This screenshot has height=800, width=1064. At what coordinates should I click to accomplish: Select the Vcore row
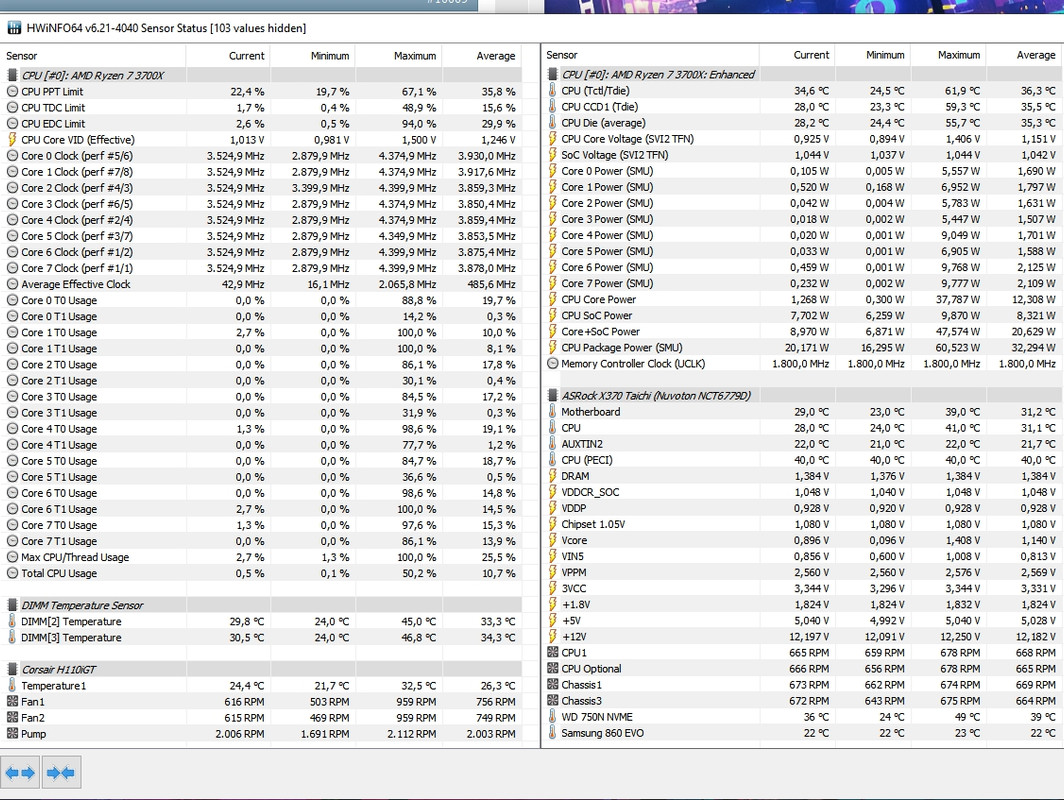(x=802, y=540)
